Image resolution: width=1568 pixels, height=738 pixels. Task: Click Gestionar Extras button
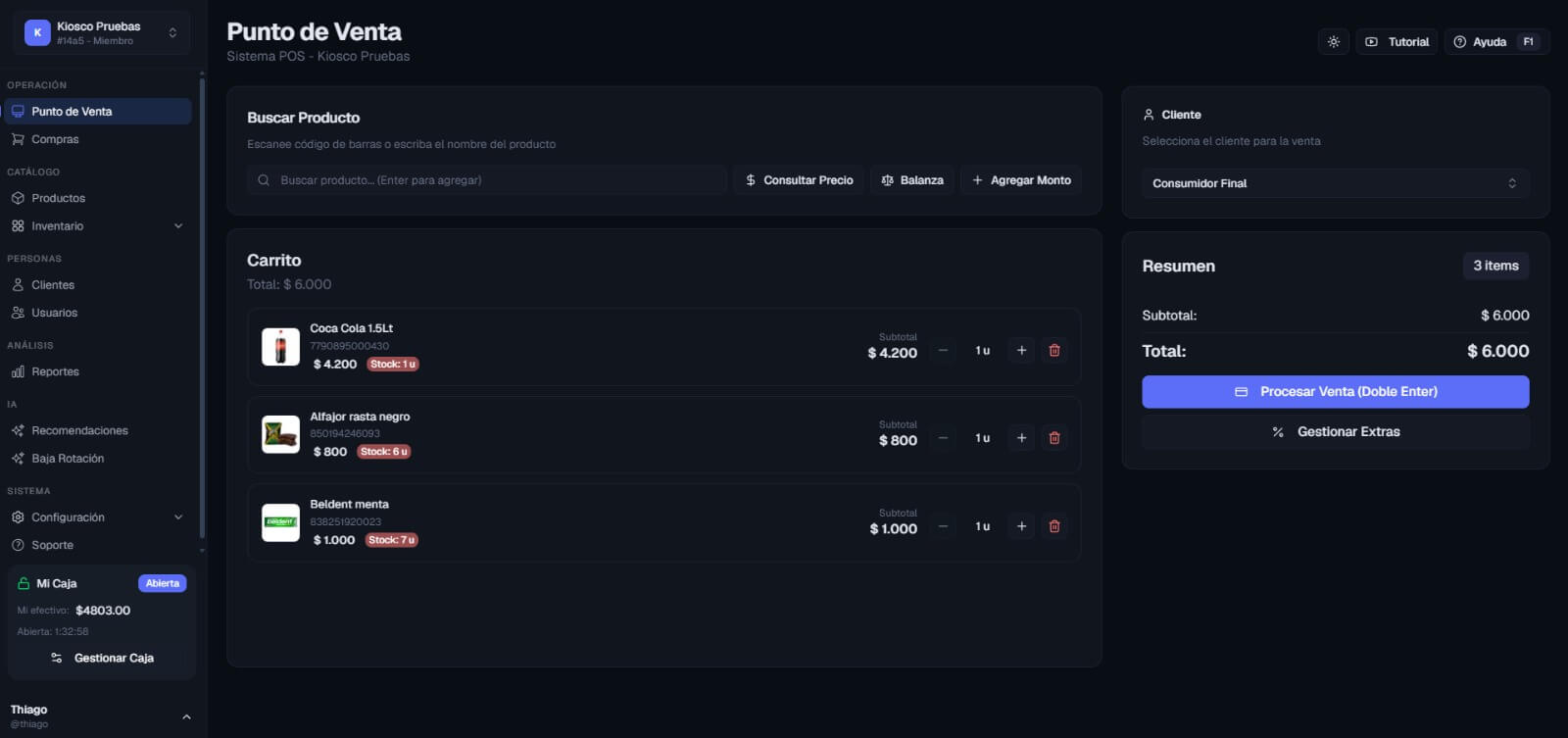click(x=1335, y=431)
